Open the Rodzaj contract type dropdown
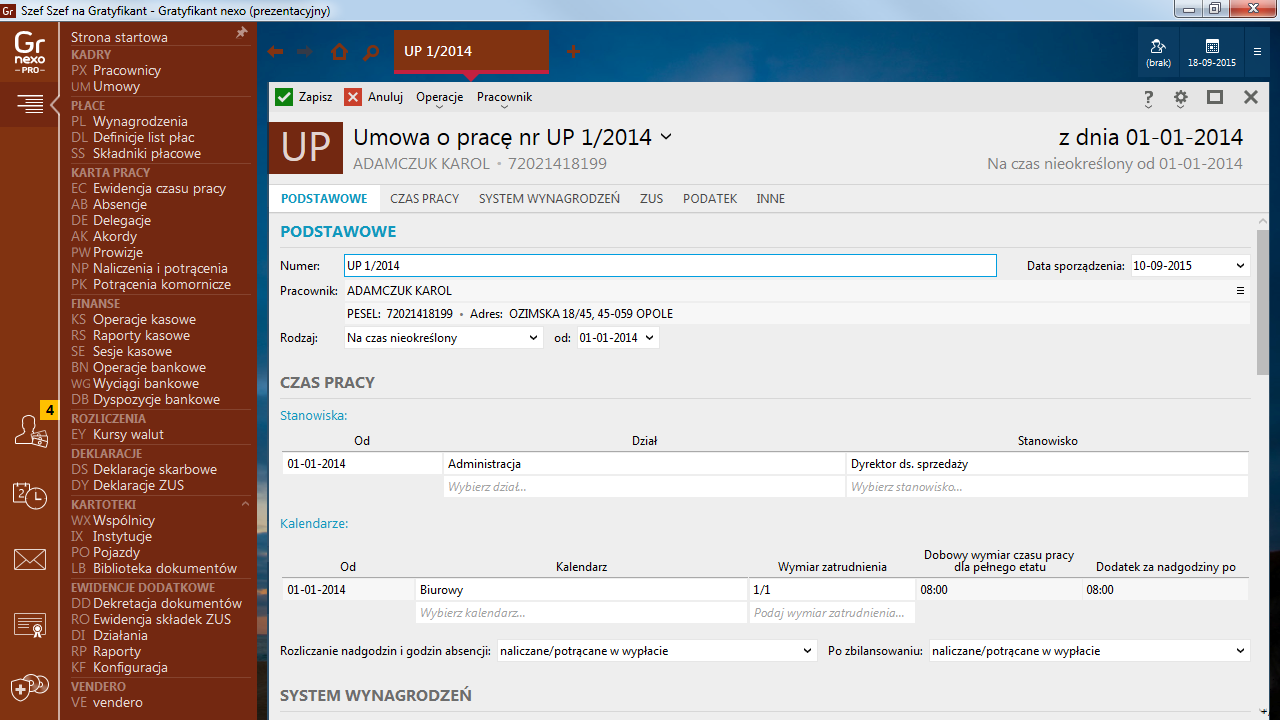1280x720 pixels. pyautogui.click(x=443, y=338)
